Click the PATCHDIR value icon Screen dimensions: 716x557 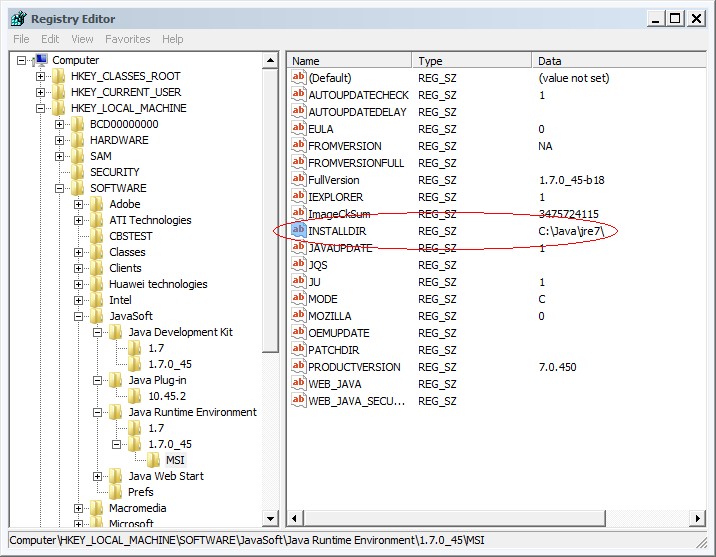pos(298,349)
